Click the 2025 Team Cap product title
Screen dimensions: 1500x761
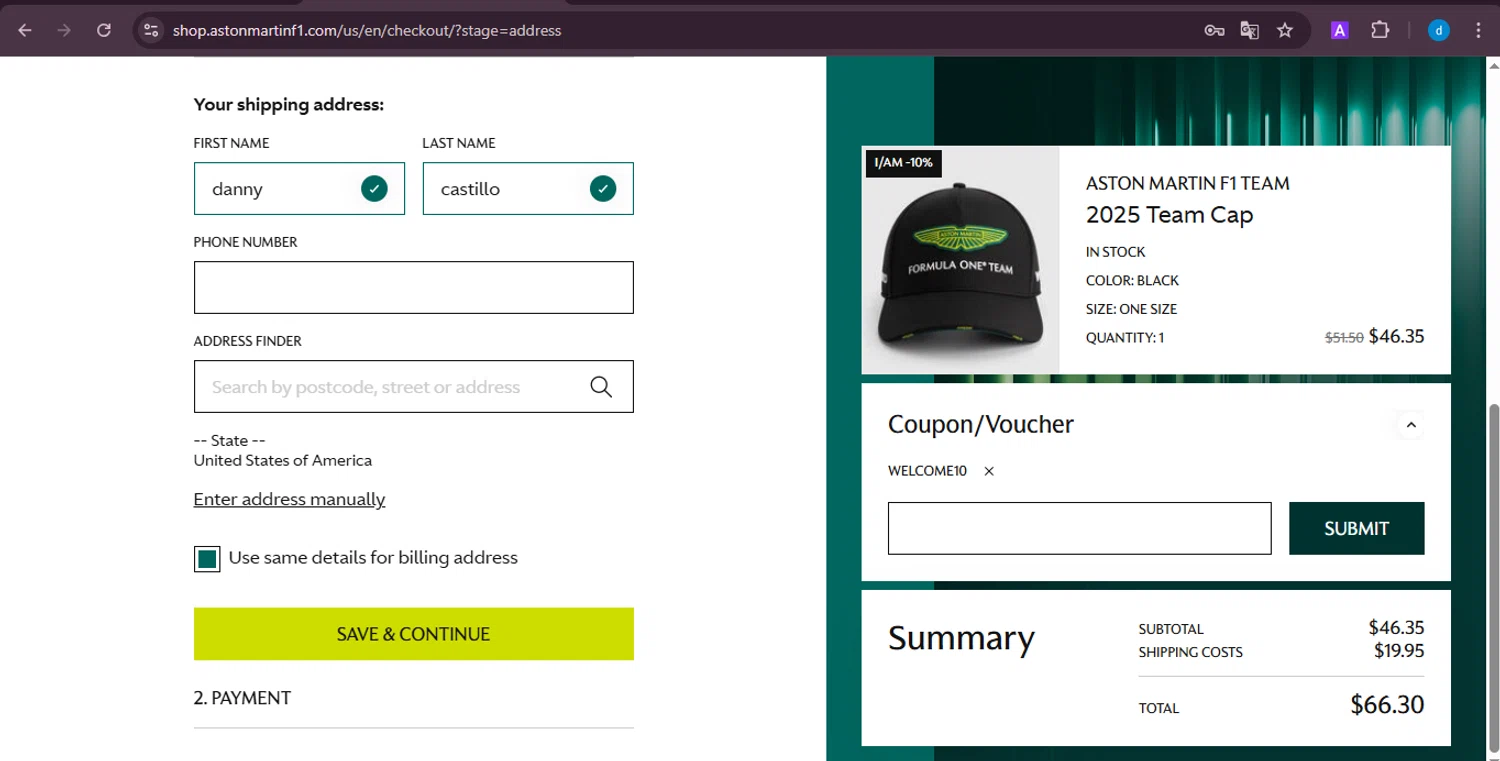(1169, 214)
